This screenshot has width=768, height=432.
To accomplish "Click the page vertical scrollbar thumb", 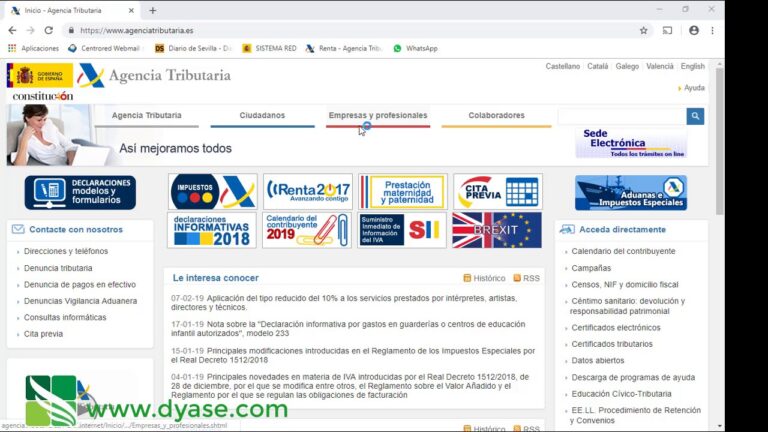I will (x=720, y=141).
